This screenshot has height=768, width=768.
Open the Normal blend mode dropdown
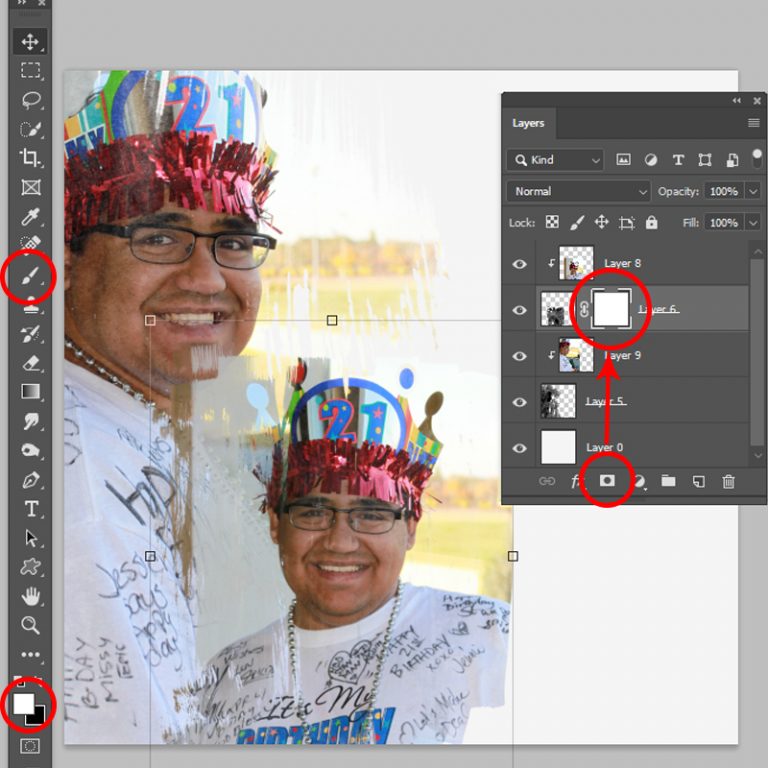tap(579, 191)
